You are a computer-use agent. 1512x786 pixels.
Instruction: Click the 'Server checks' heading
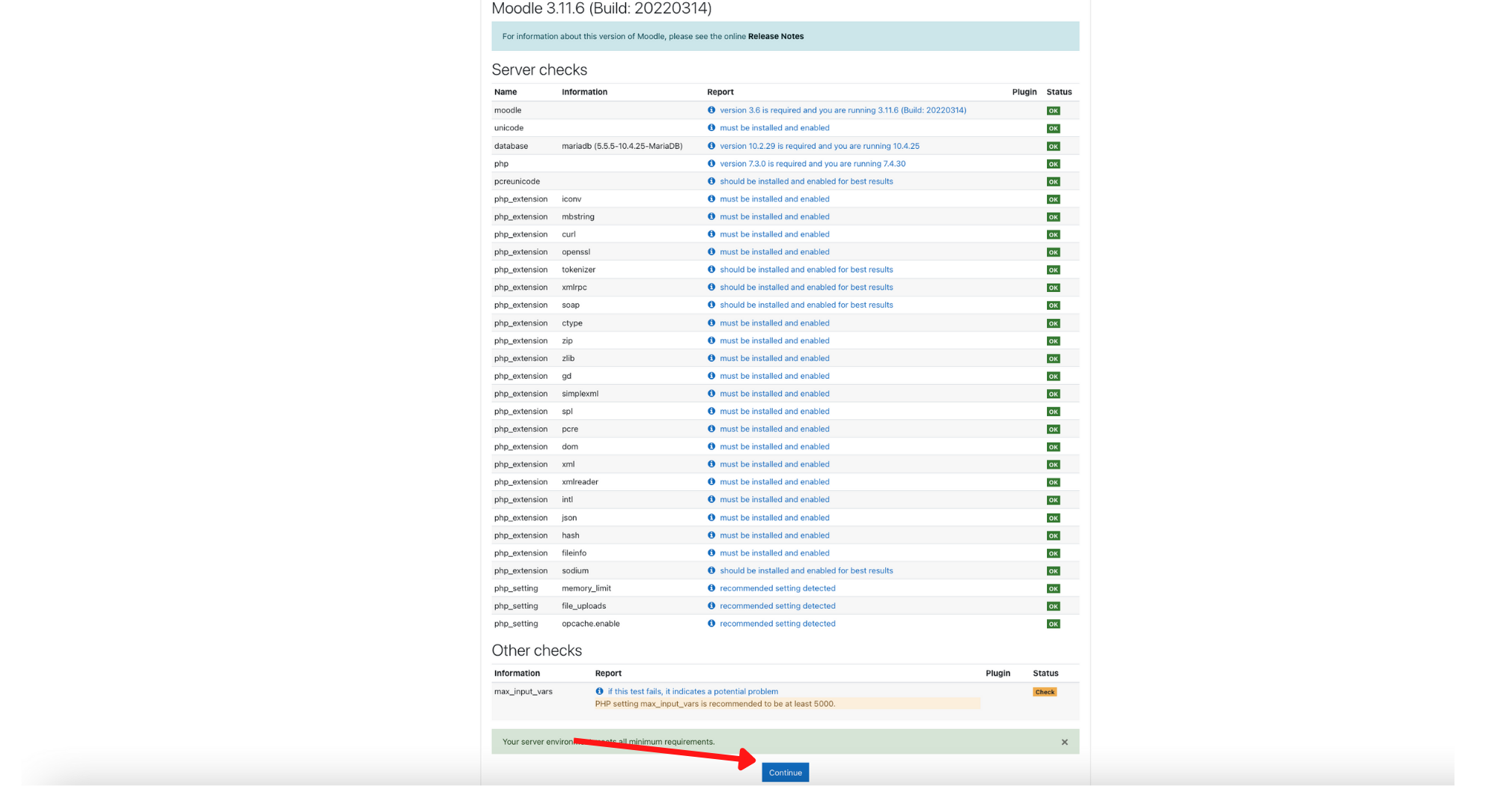coord(539,70)
